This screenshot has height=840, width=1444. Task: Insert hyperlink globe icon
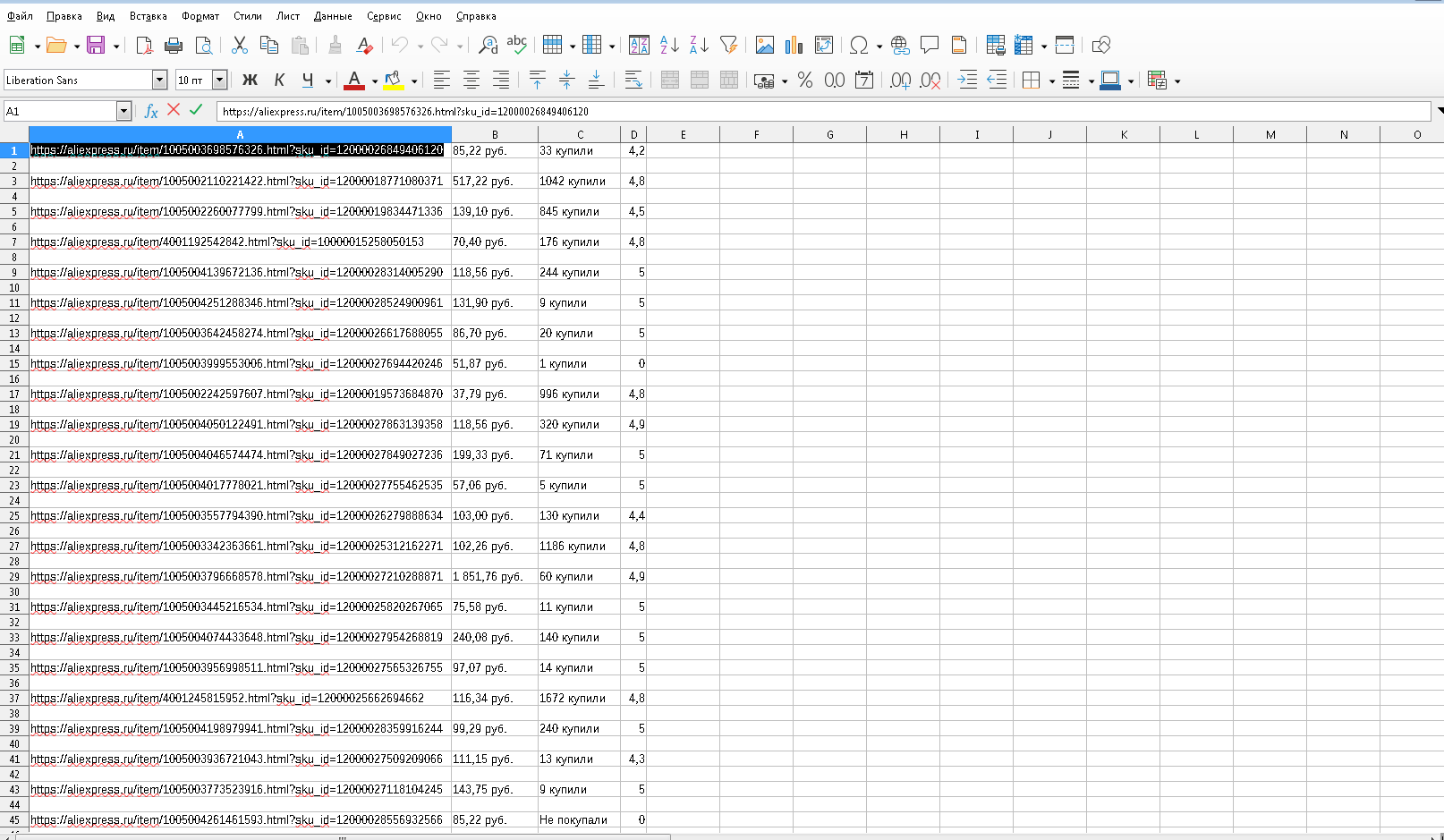click(900, 45)
